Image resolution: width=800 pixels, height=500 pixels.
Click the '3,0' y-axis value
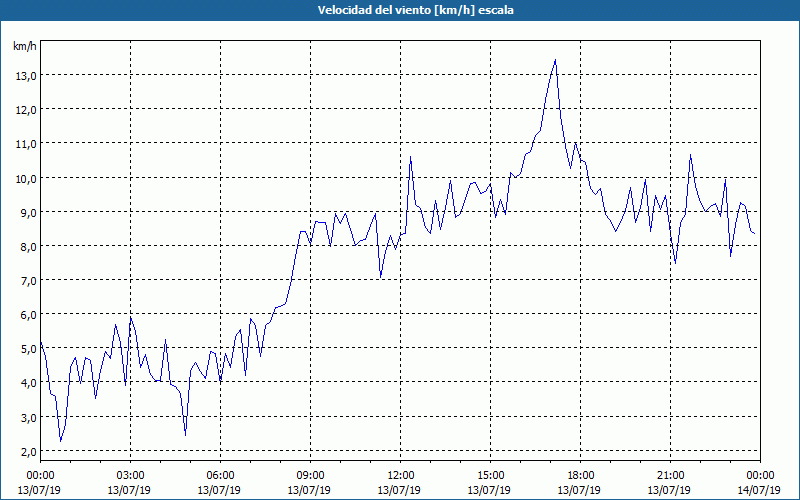[29, 418]
